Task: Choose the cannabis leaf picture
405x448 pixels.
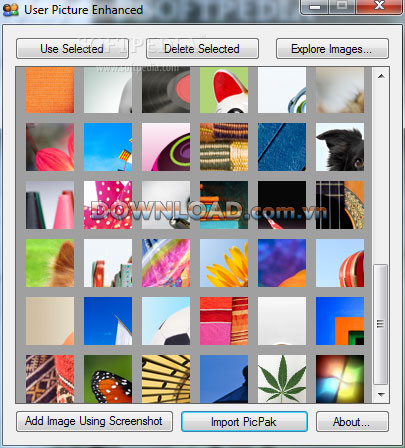Action: (282, 379)
